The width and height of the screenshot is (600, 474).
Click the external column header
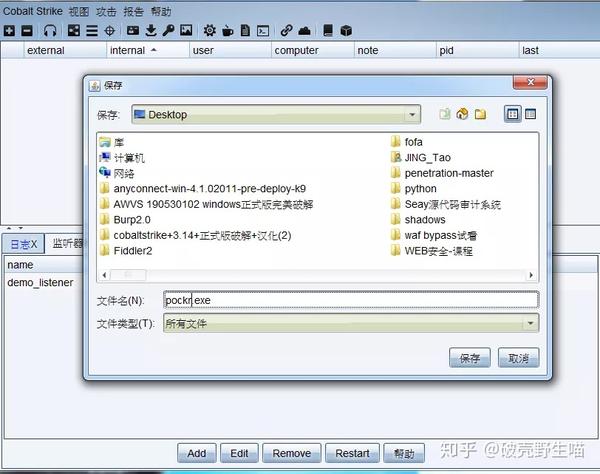point(65,50)
